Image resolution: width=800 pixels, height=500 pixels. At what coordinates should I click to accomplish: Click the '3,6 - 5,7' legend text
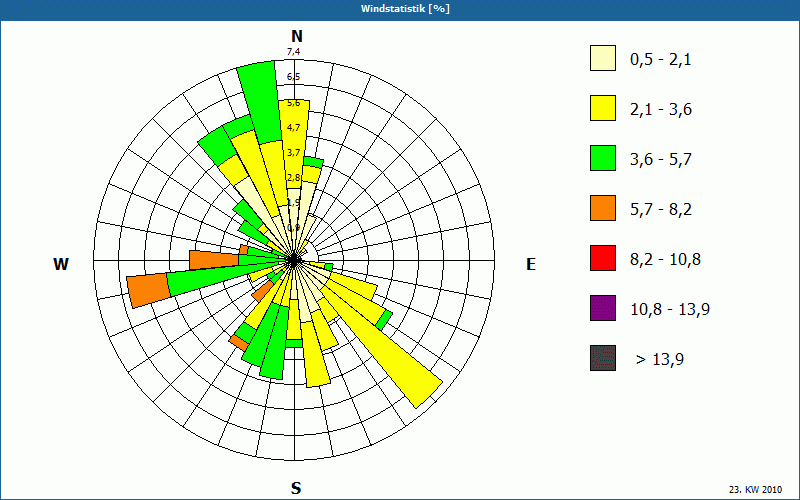pyautogui.click(x=661, y=160)
